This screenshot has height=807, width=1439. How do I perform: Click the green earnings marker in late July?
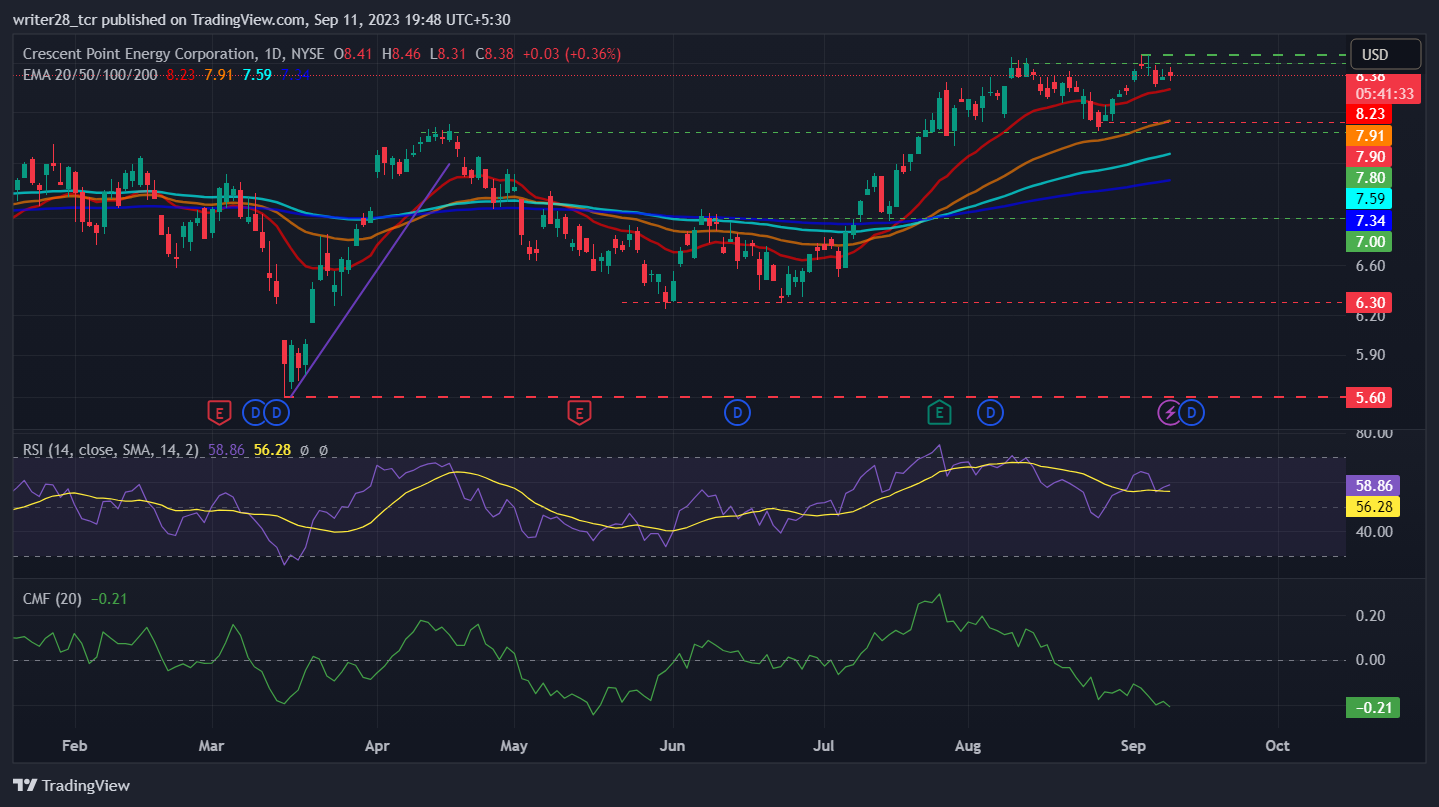(938, 411)
